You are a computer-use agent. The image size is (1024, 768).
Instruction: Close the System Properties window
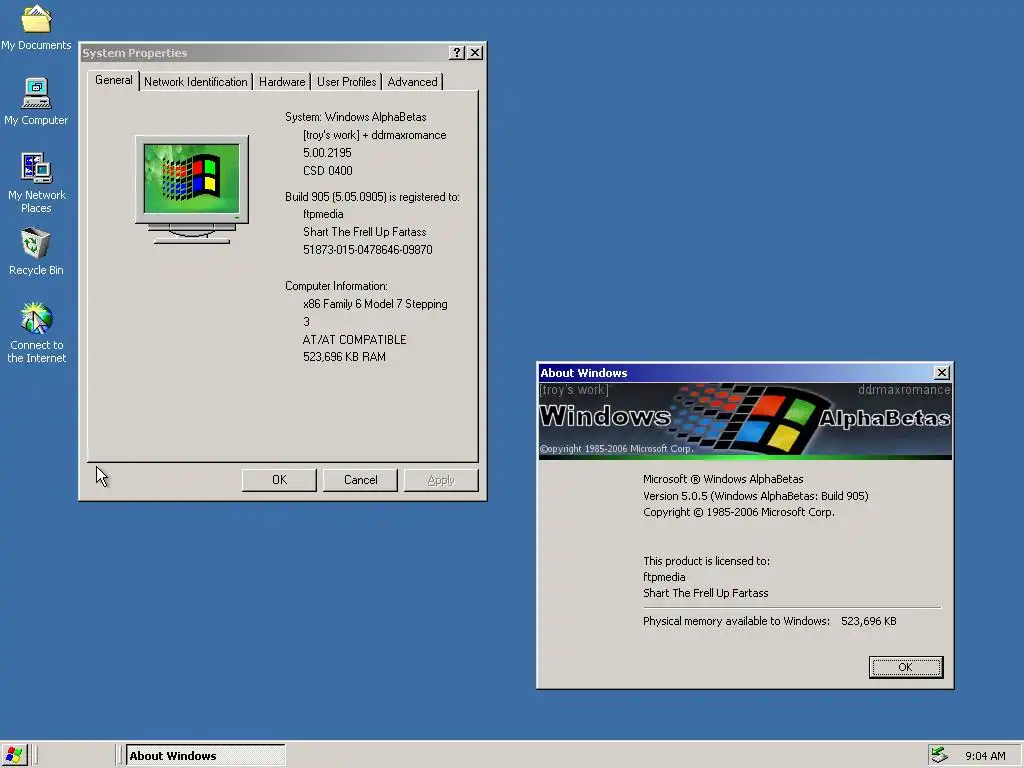(475, 53)
